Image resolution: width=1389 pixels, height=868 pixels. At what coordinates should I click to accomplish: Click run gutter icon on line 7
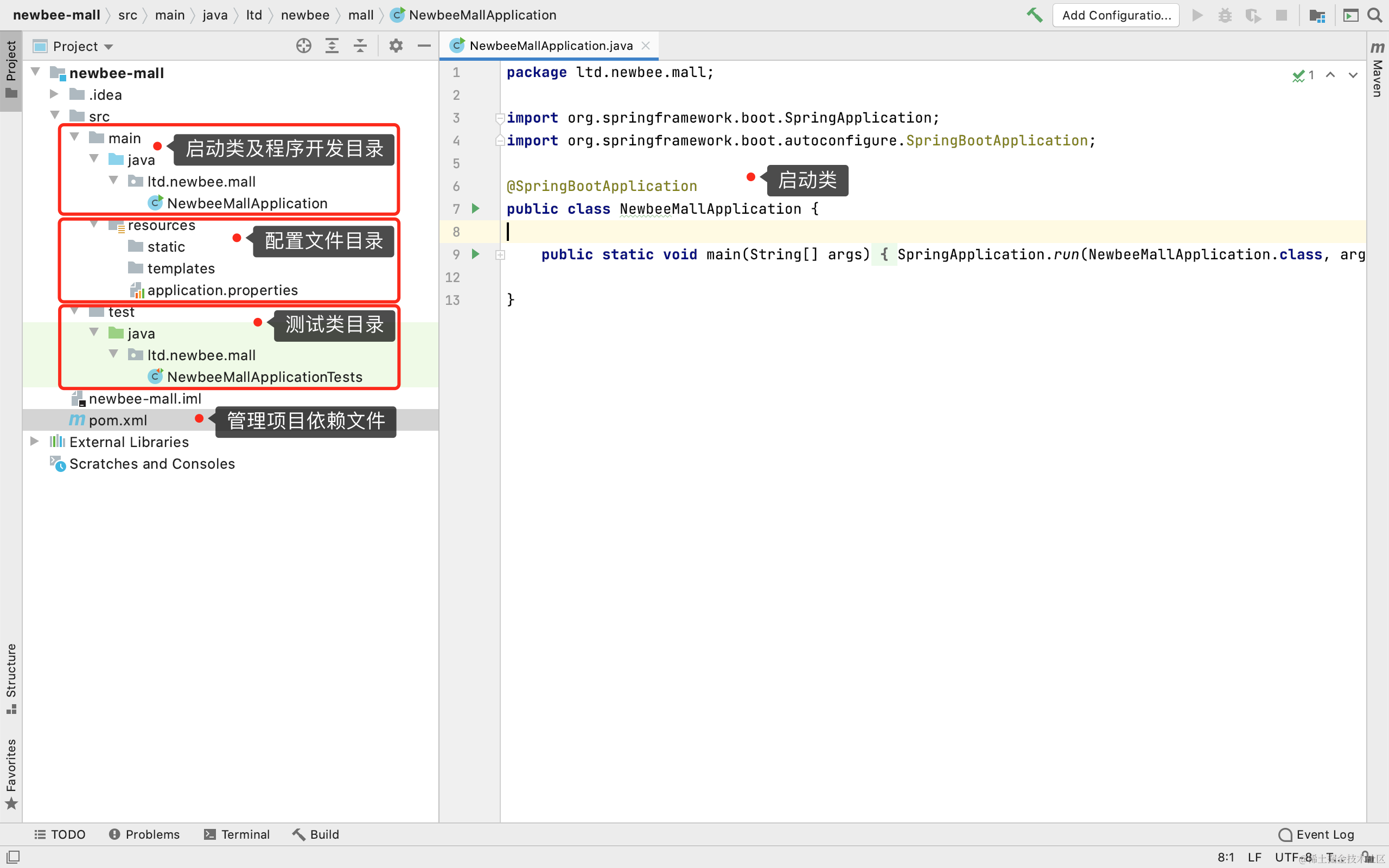pyautogui.click(x=476, y=208)
